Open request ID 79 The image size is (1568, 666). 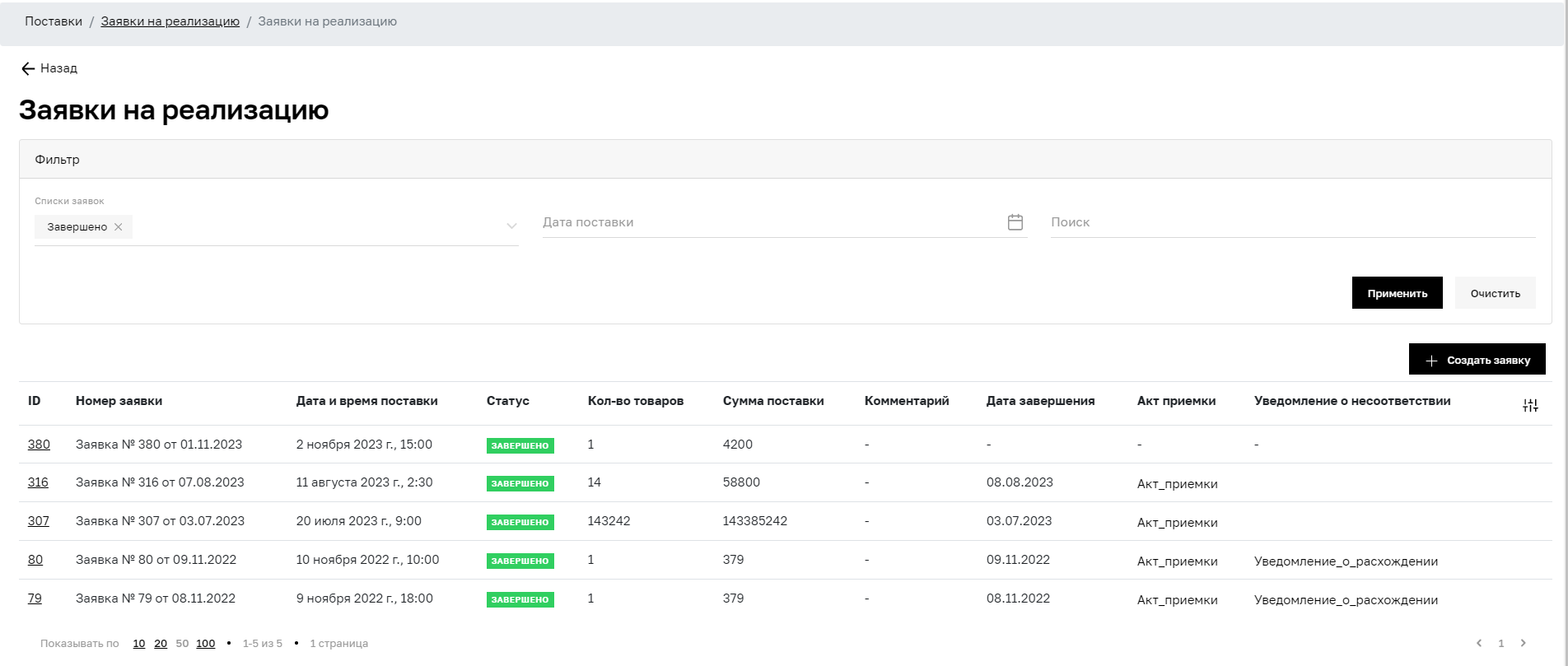pyautogui.click(x=35, y=598)
